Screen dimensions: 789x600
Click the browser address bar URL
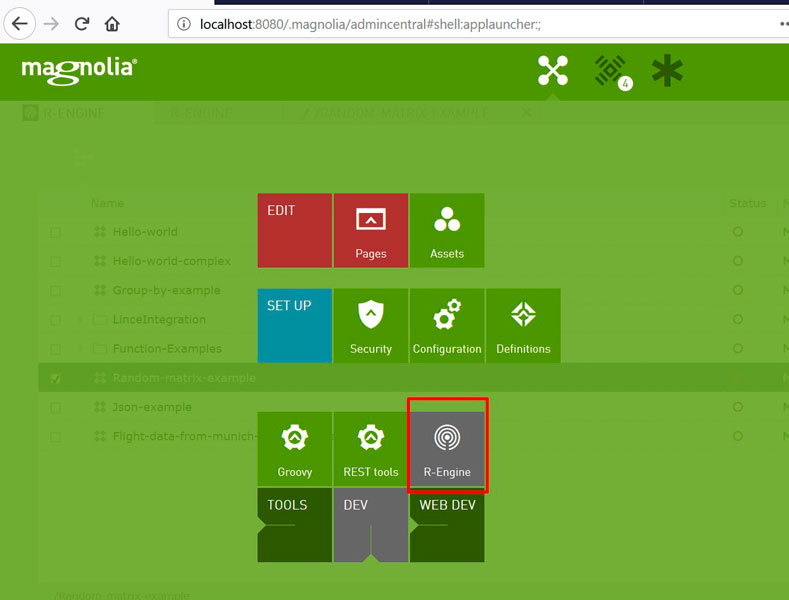370,24
